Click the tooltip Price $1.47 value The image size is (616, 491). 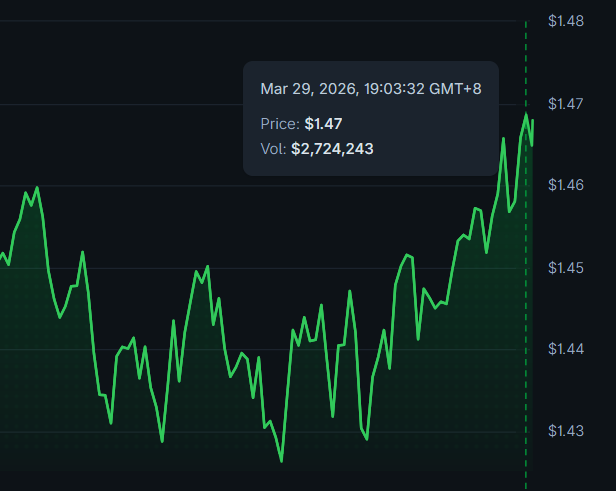point(323,124)
